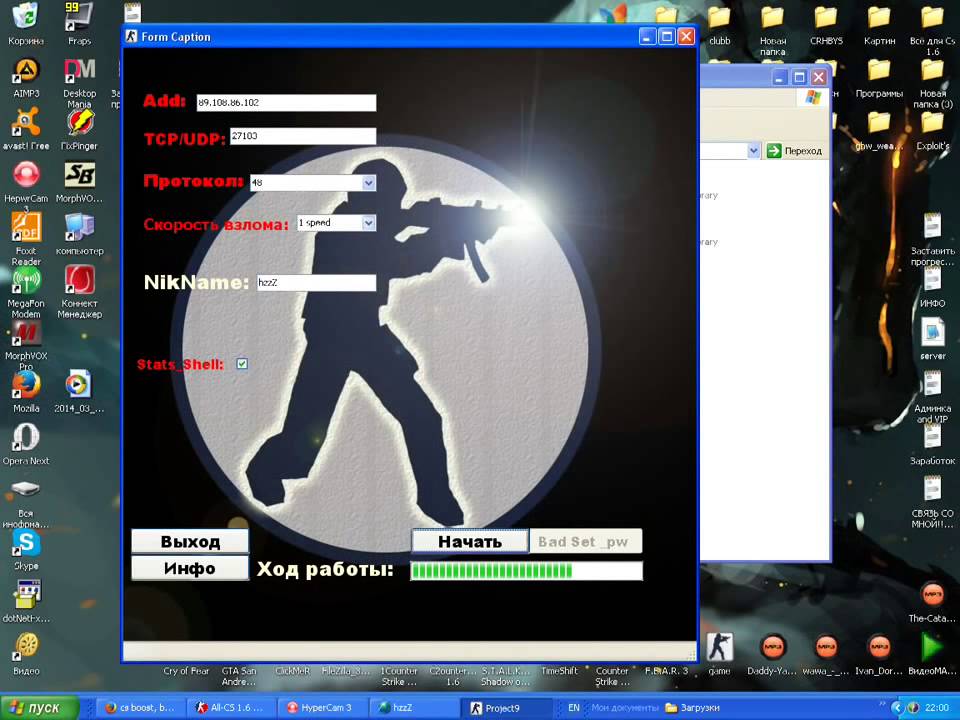
Task: Open the dotNetFx installer icon
Action: coord(26,596)
